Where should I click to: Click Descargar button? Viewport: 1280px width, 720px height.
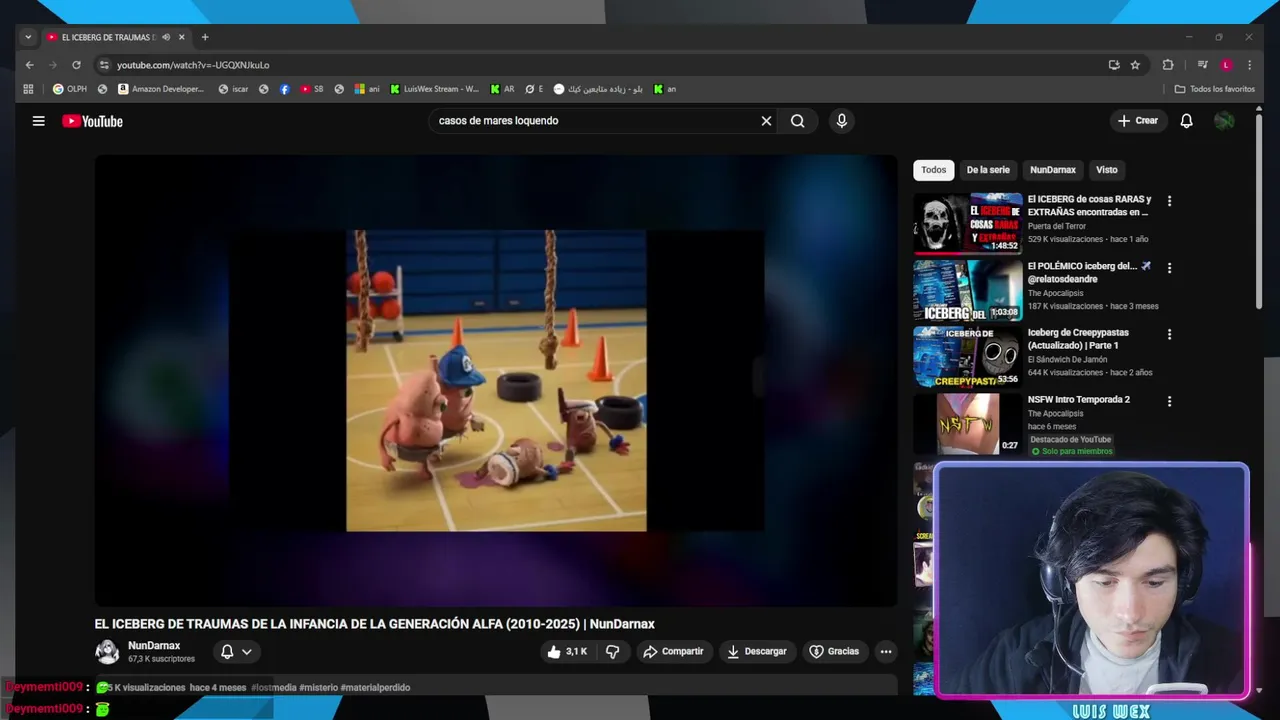(x=757, y=651)
